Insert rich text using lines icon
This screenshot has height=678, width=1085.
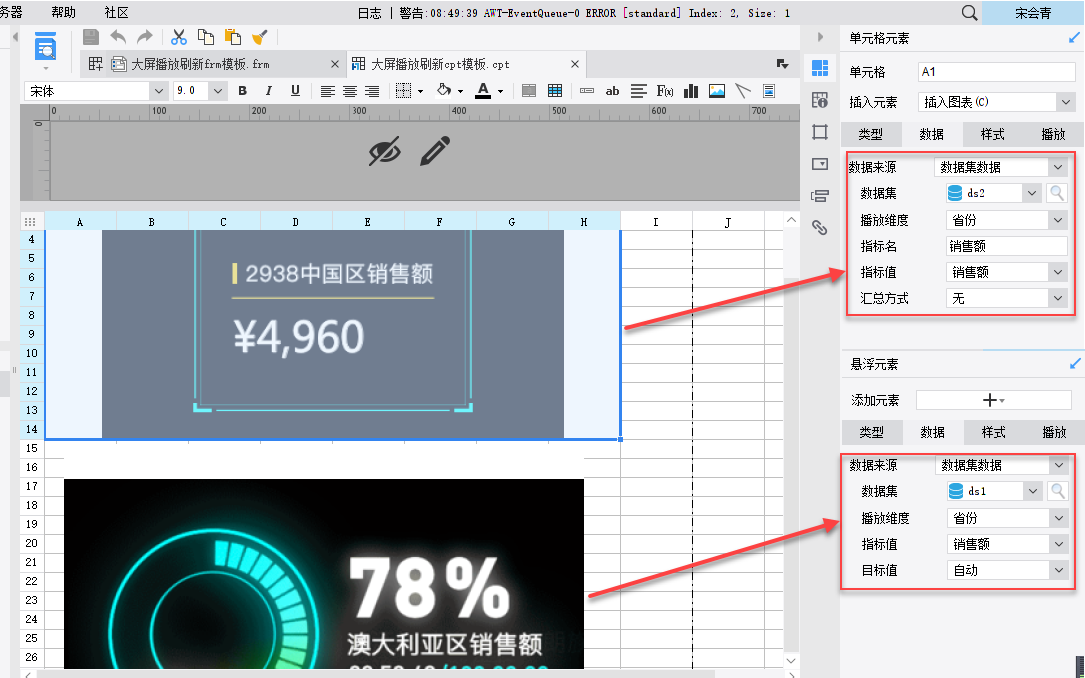click(639, 91)
